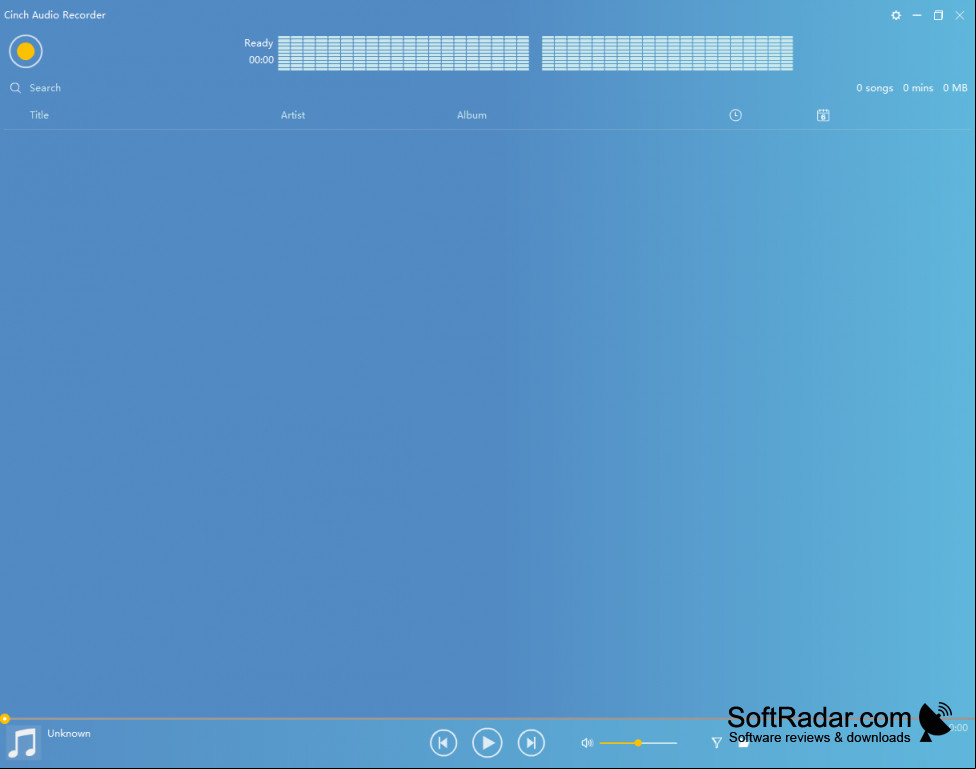Viewport: 976px width, 769px height.
Task: Sort songs by the Title column
Action: click(39, 115)
